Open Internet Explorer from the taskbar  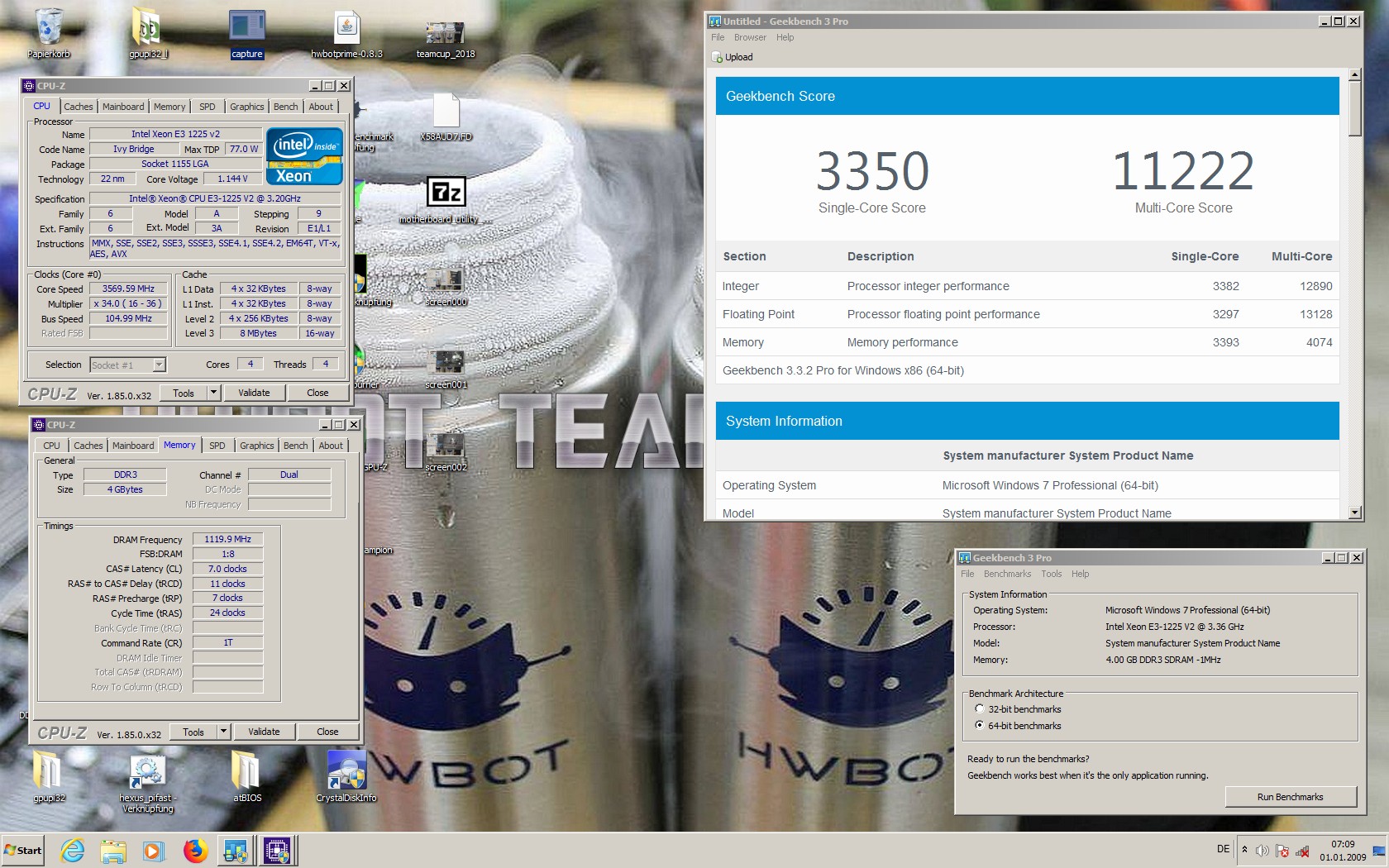tap(73, 851)
